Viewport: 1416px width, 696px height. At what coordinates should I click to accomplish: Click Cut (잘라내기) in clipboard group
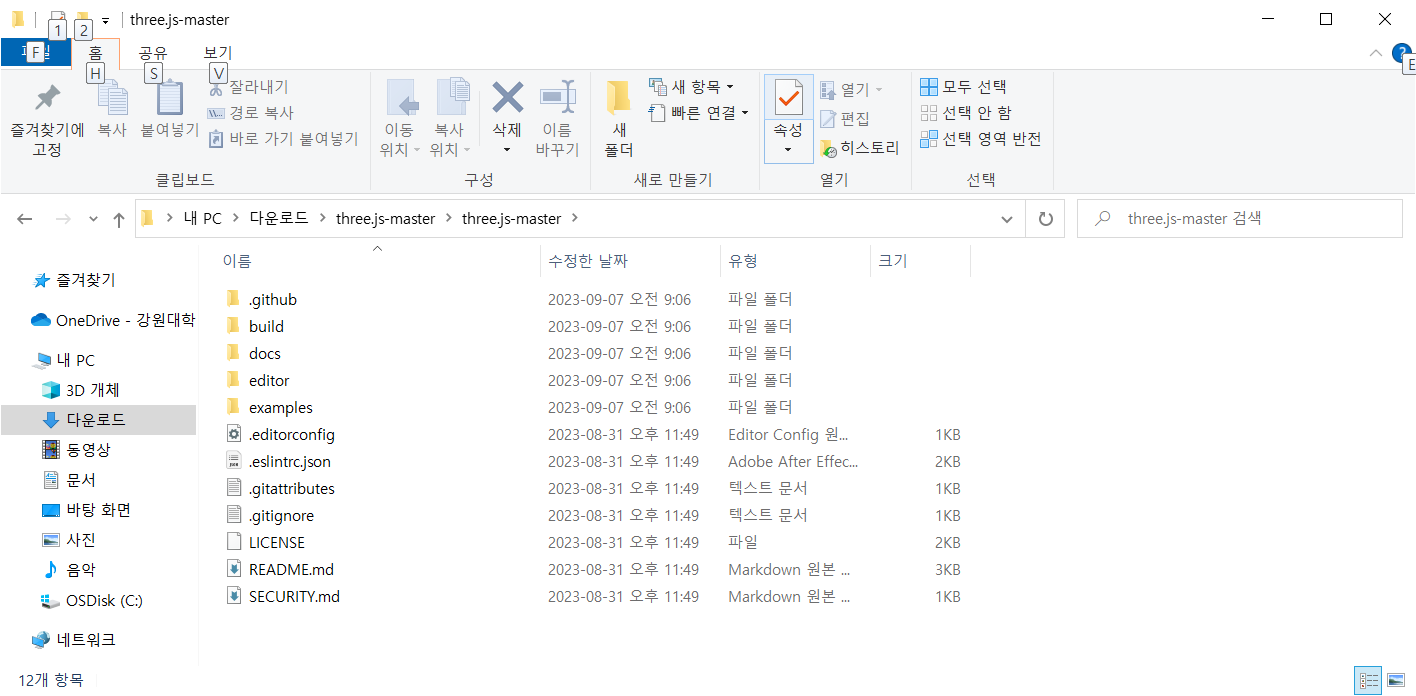coord(248,87)
